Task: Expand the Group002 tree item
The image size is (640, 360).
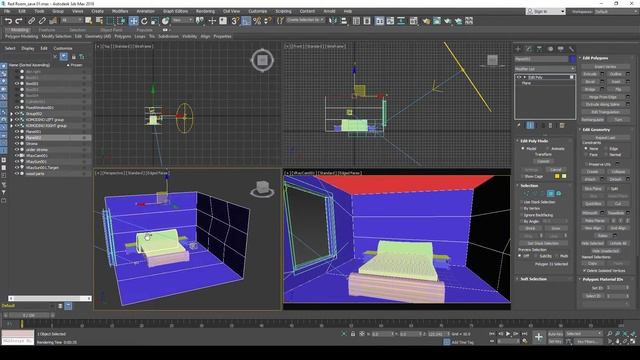Action: click(11, 114)
